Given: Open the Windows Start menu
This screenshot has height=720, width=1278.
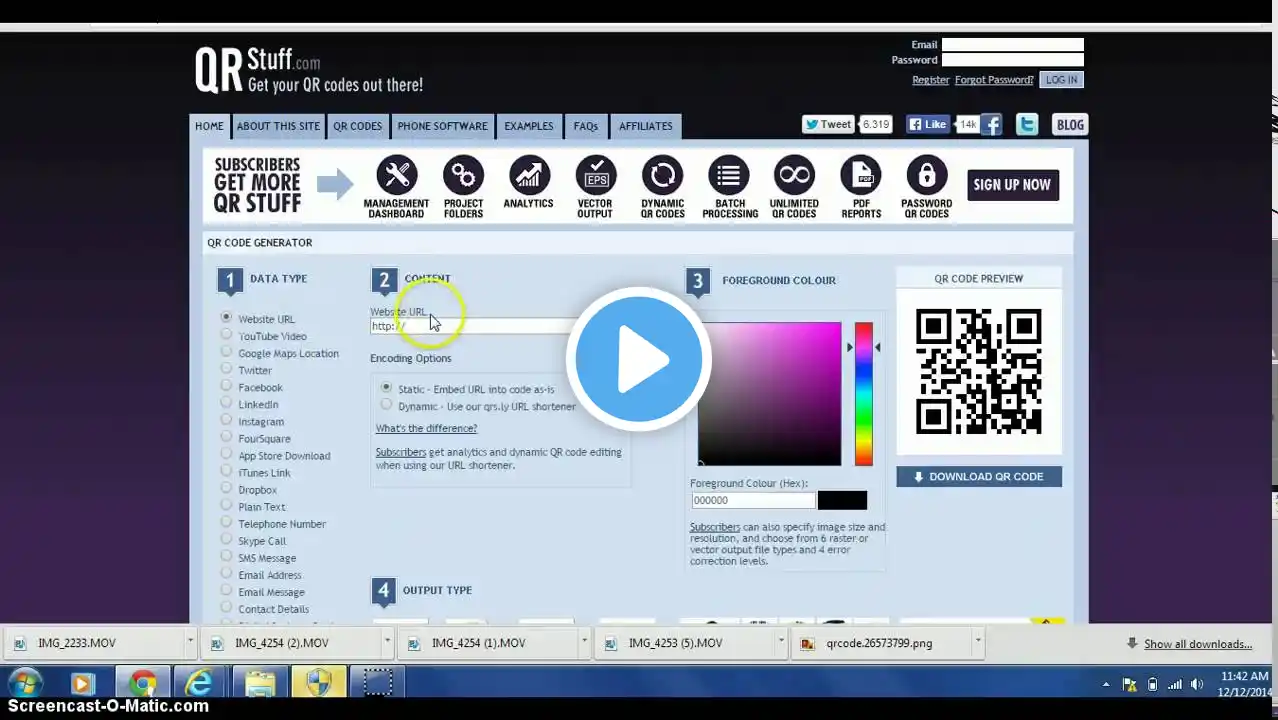Looking at the screenshot, I should point(24,684).
